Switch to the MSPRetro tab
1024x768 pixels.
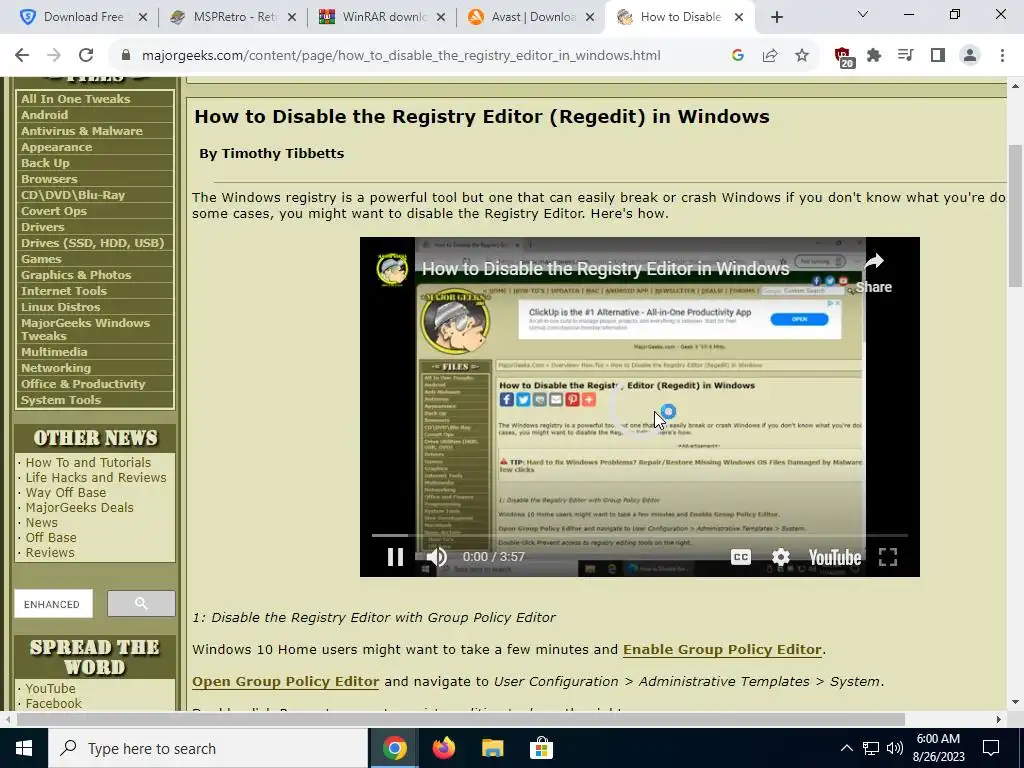tap(232, 18)
